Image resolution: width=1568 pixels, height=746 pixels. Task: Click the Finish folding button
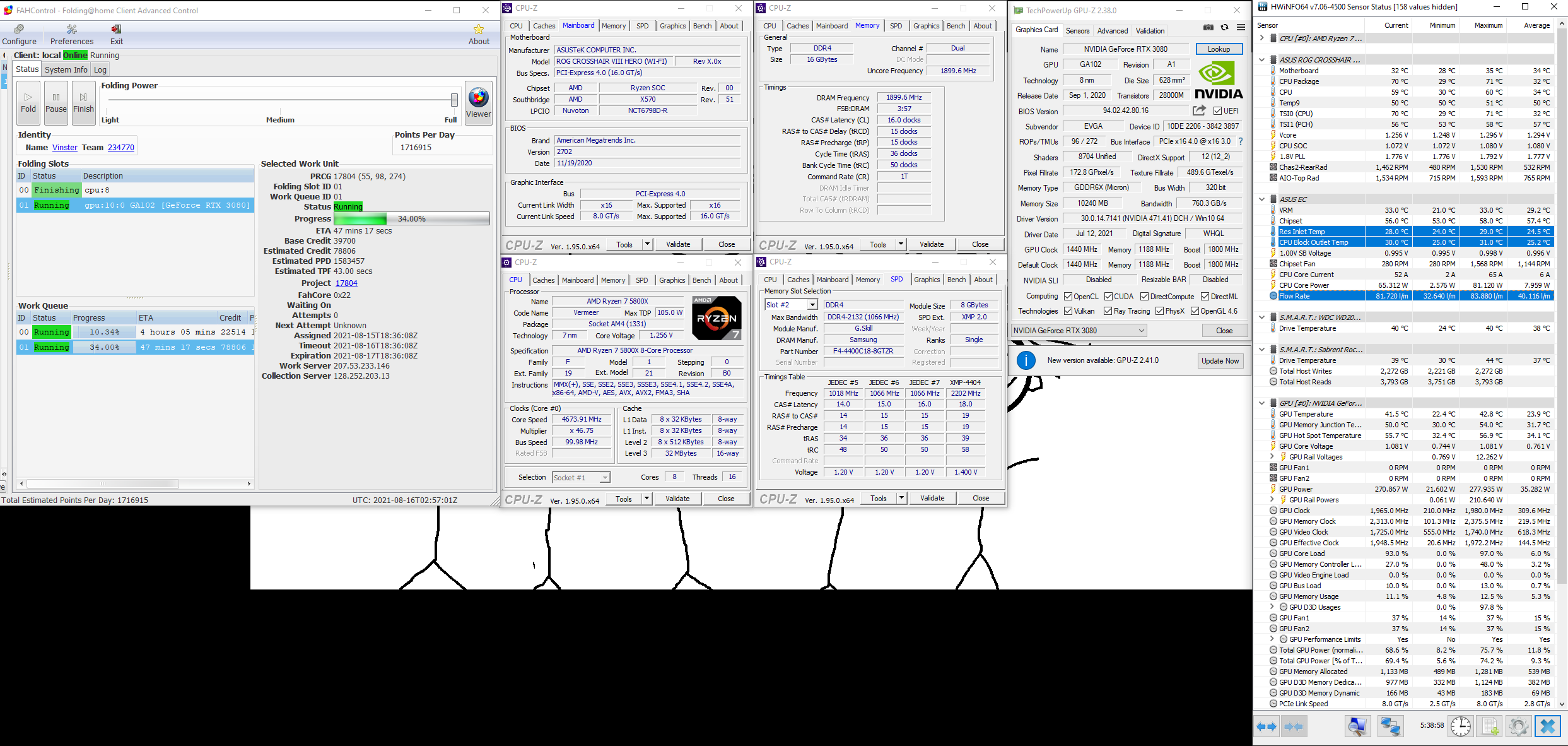click(83, 102)
